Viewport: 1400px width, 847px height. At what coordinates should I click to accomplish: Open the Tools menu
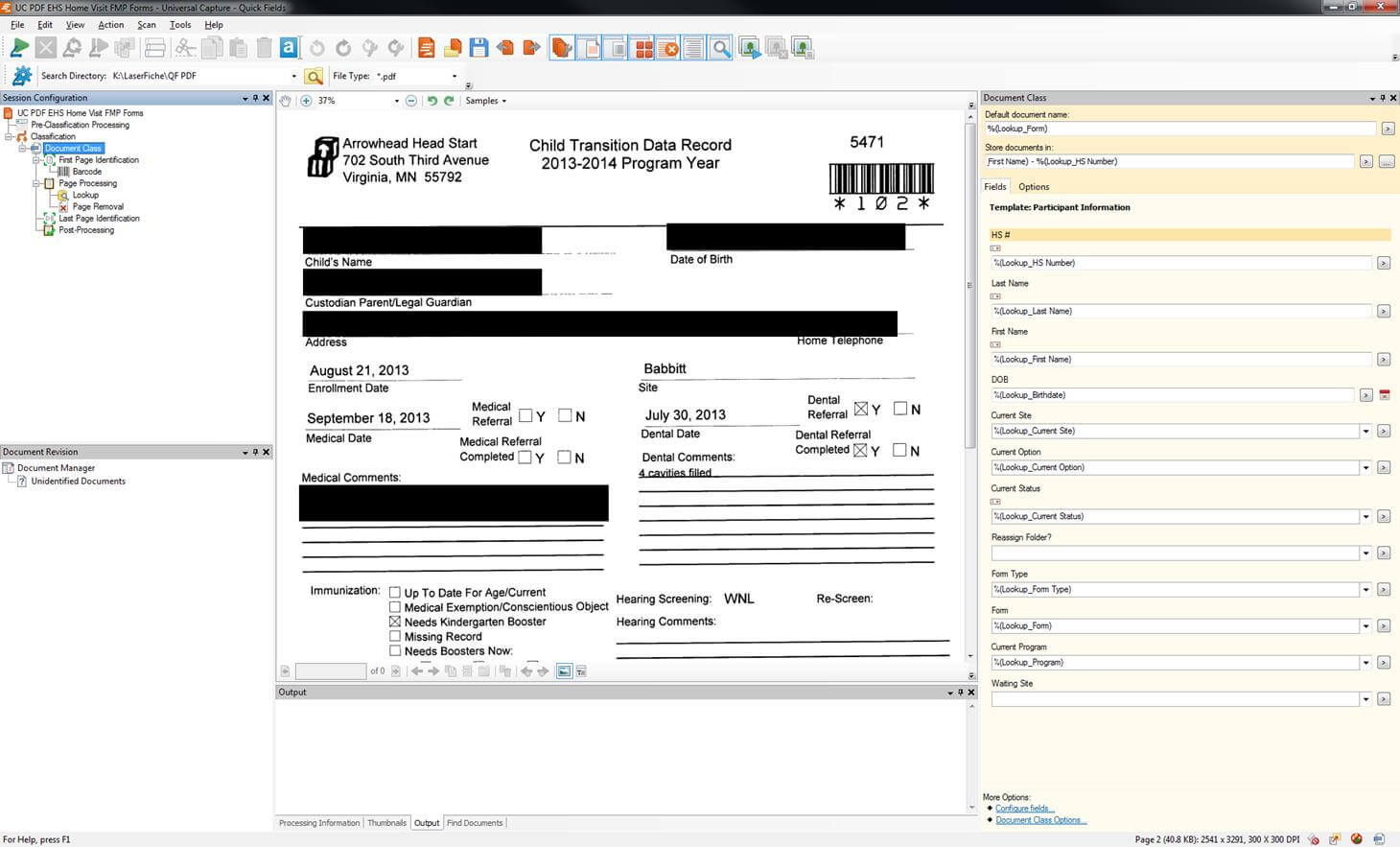[x=180, y=25]
